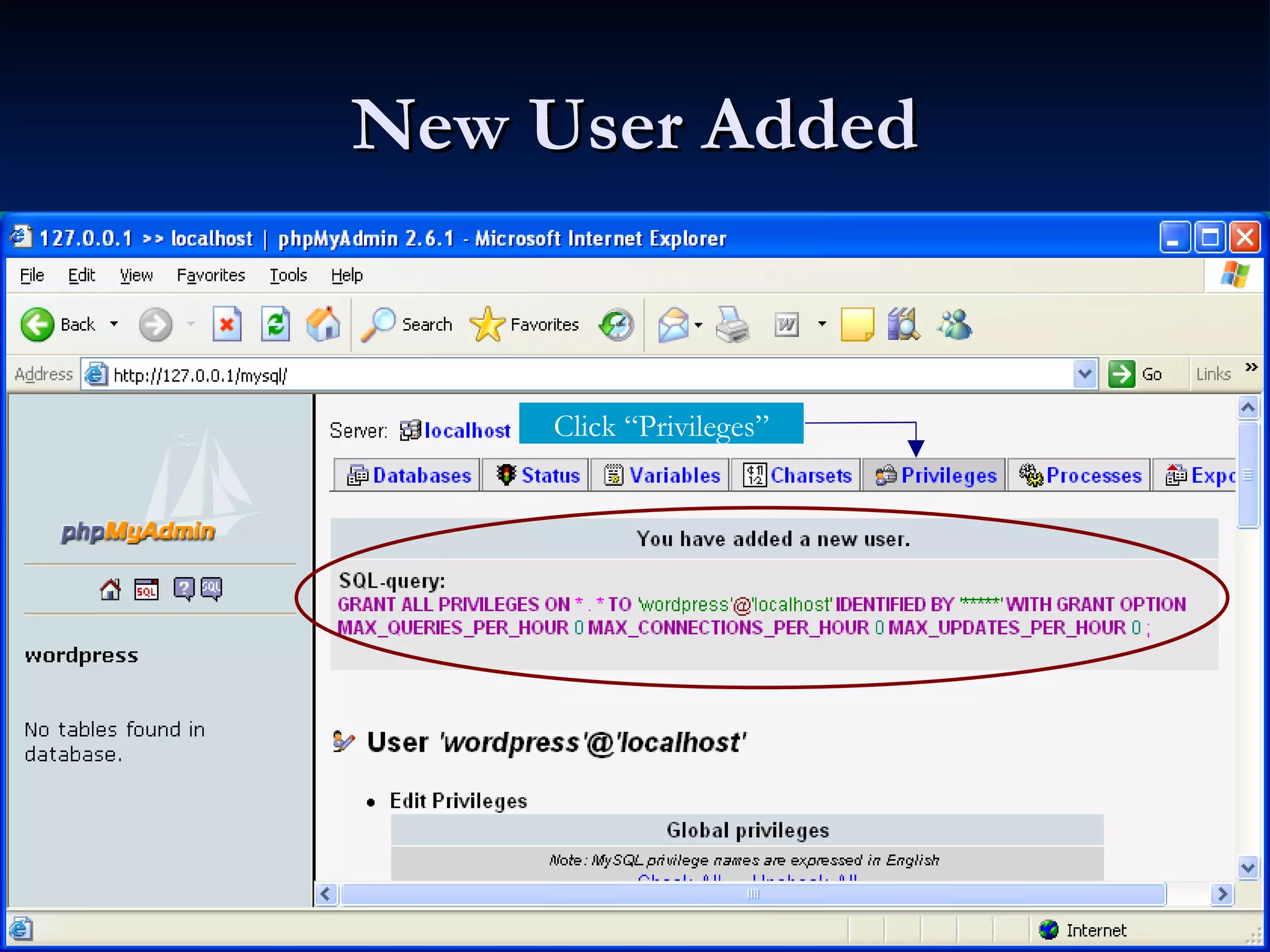Expand the Links toolbar chevron

[1251, 368]
